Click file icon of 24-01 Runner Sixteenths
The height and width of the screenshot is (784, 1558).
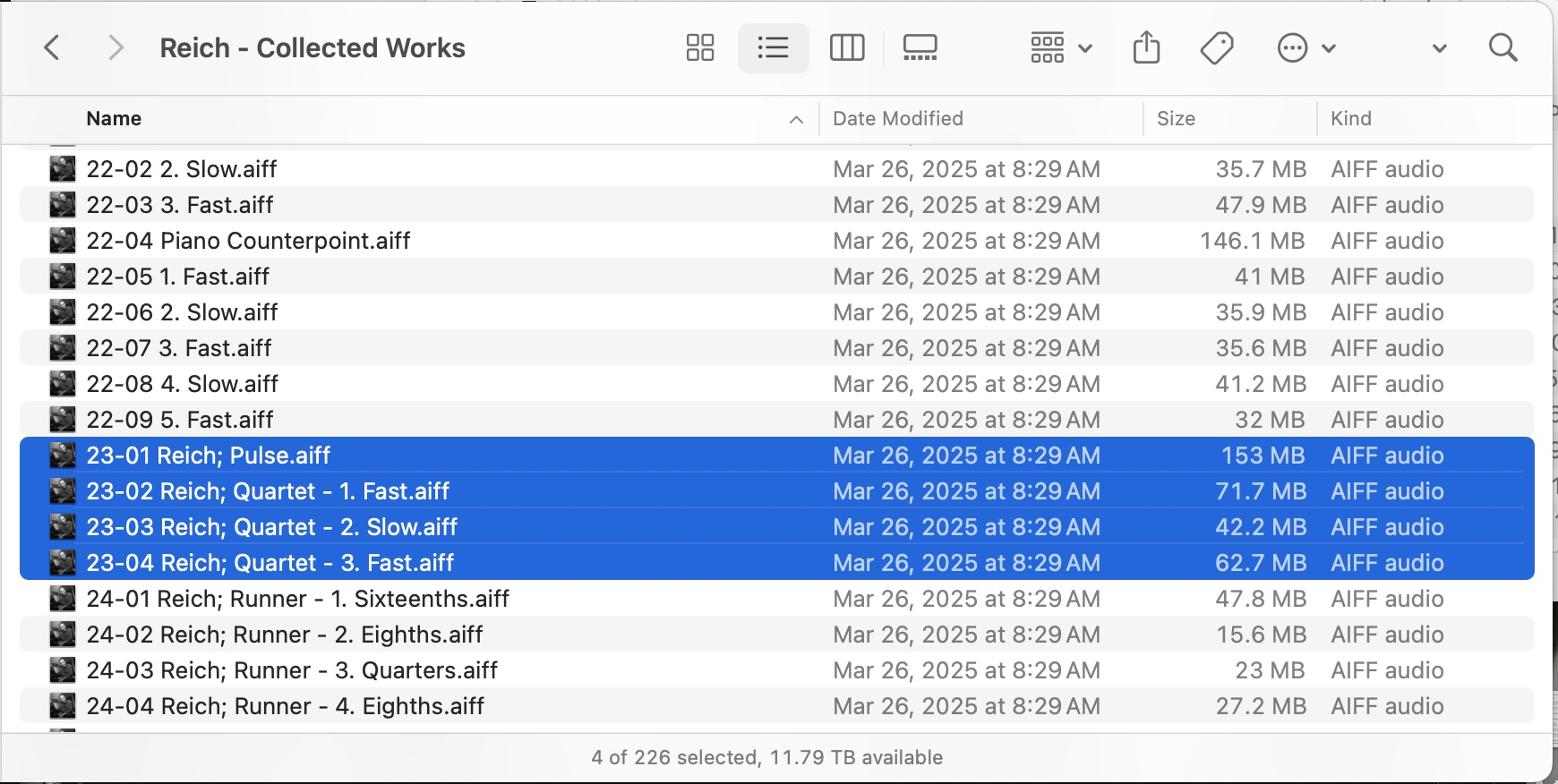(x=63, y=599)
